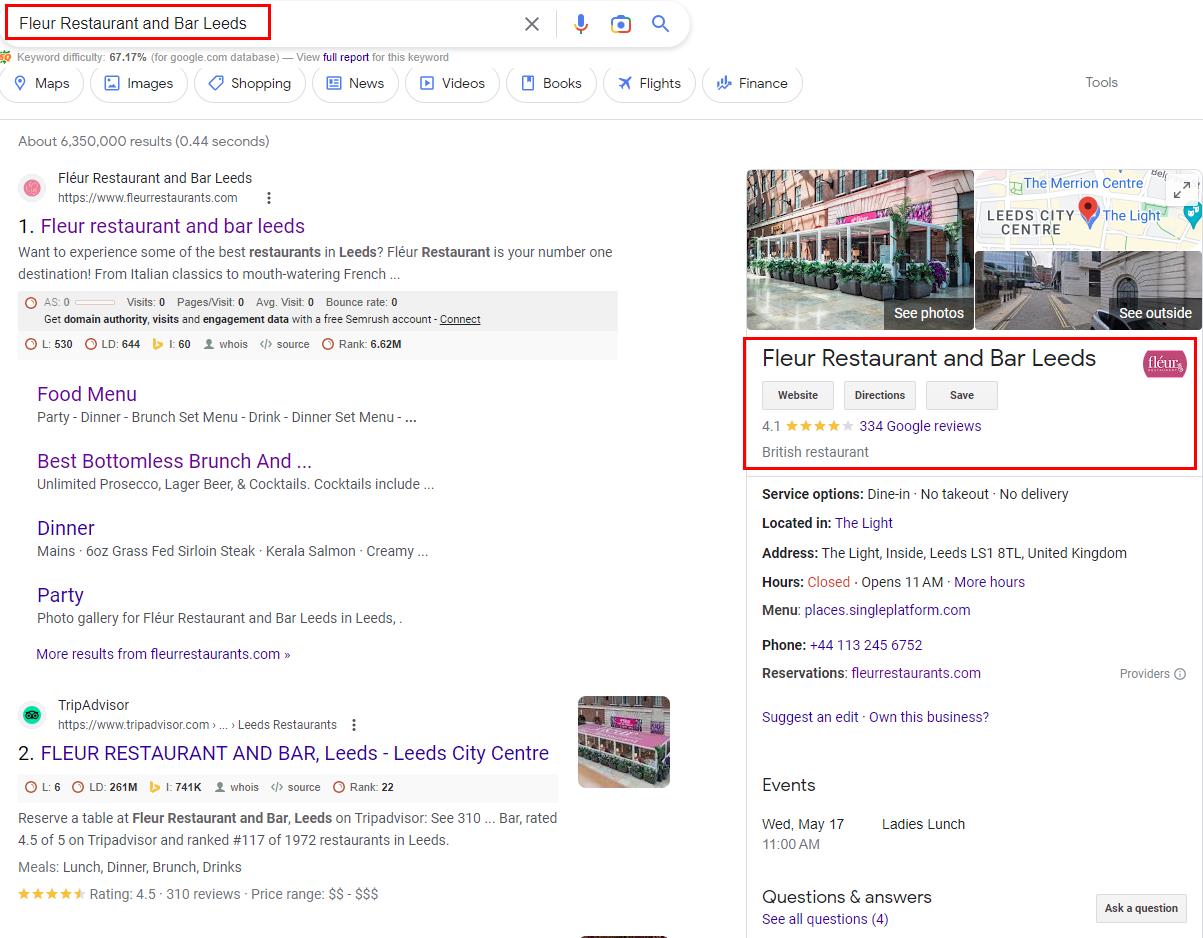
Task: Start voice search with the microphone icon
Action: [581, 24]
